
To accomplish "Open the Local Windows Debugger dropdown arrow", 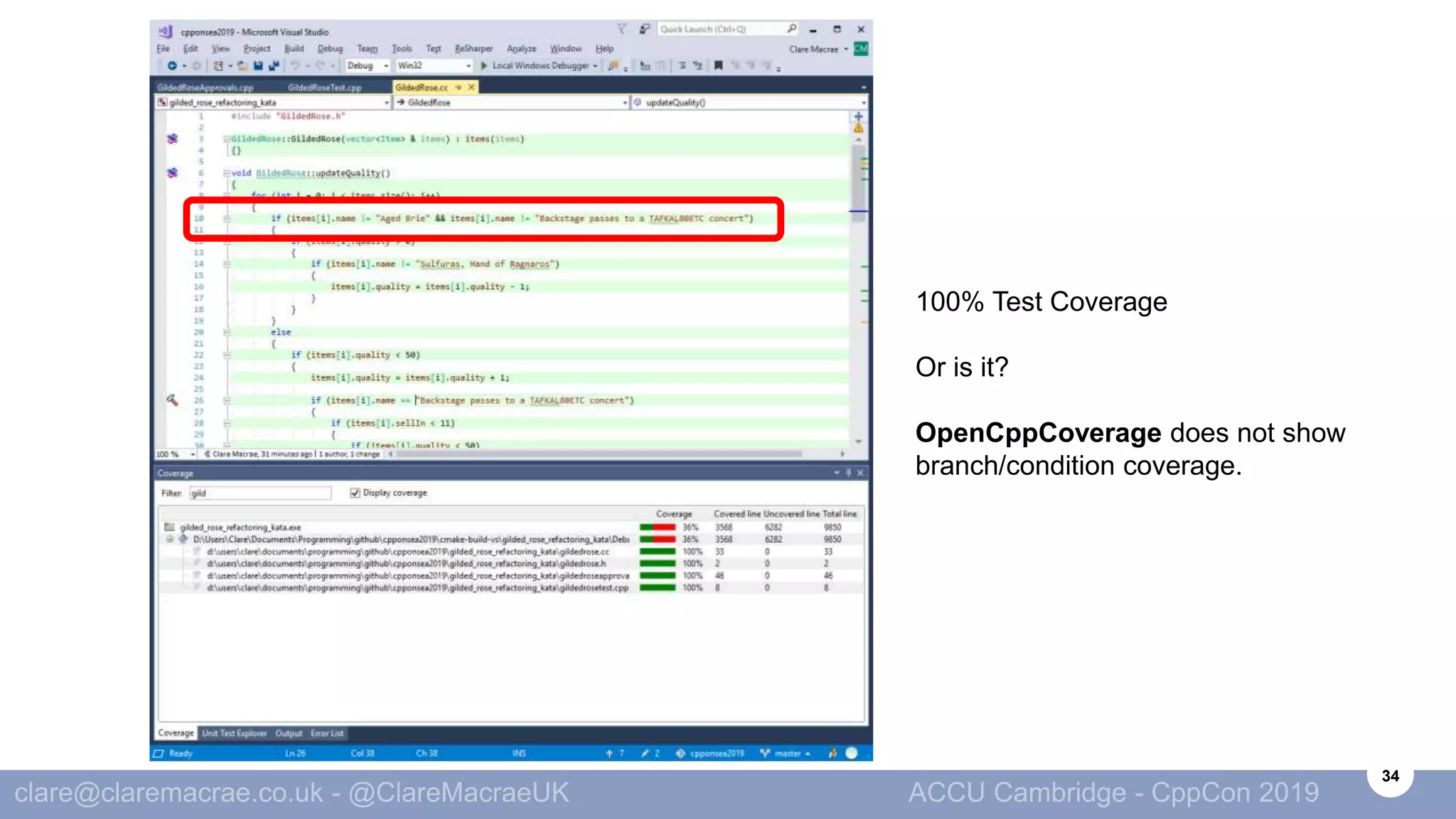I will [595, 65].
